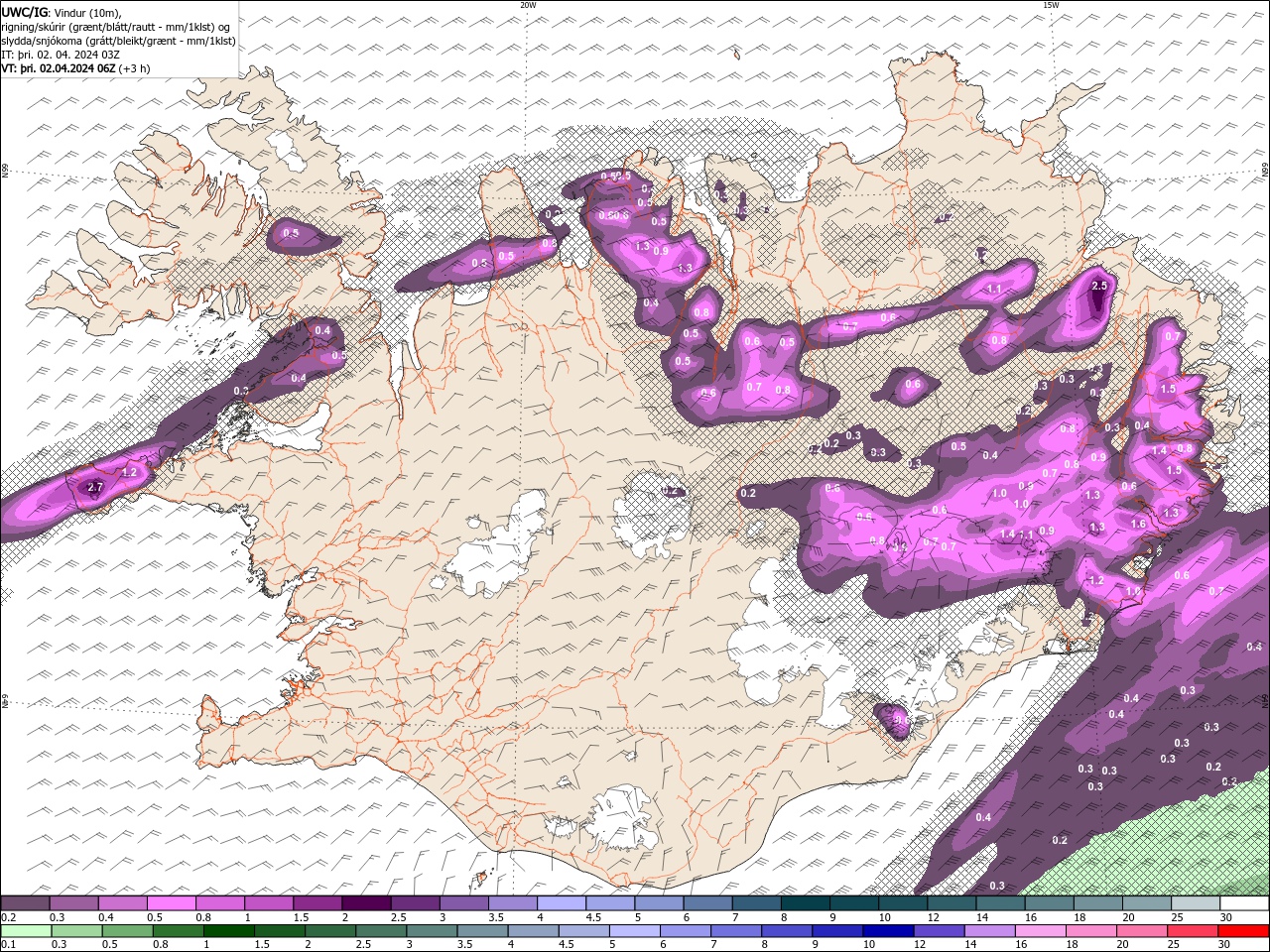Pick the deep blue swatch labelled 10 in rain legend

click(888, 931)
